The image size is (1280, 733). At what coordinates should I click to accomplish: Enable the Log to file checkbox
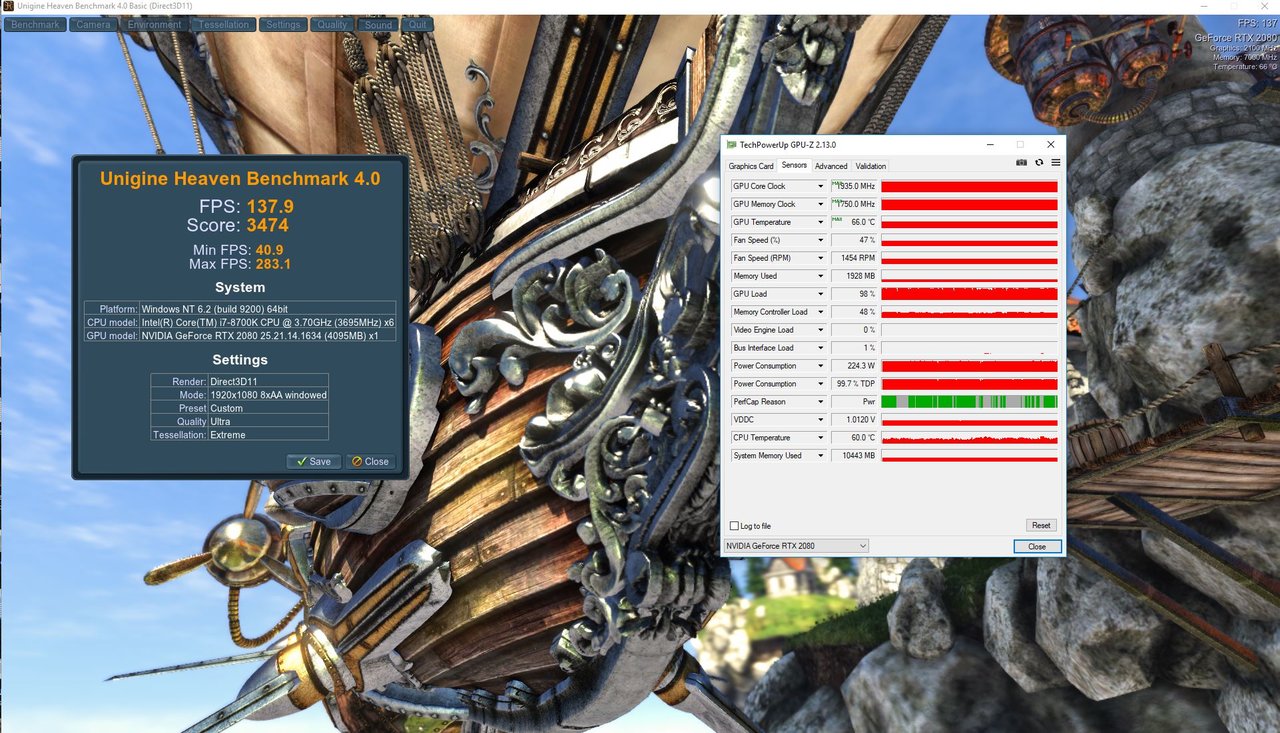pyautogui.click(x=735, y=526)
